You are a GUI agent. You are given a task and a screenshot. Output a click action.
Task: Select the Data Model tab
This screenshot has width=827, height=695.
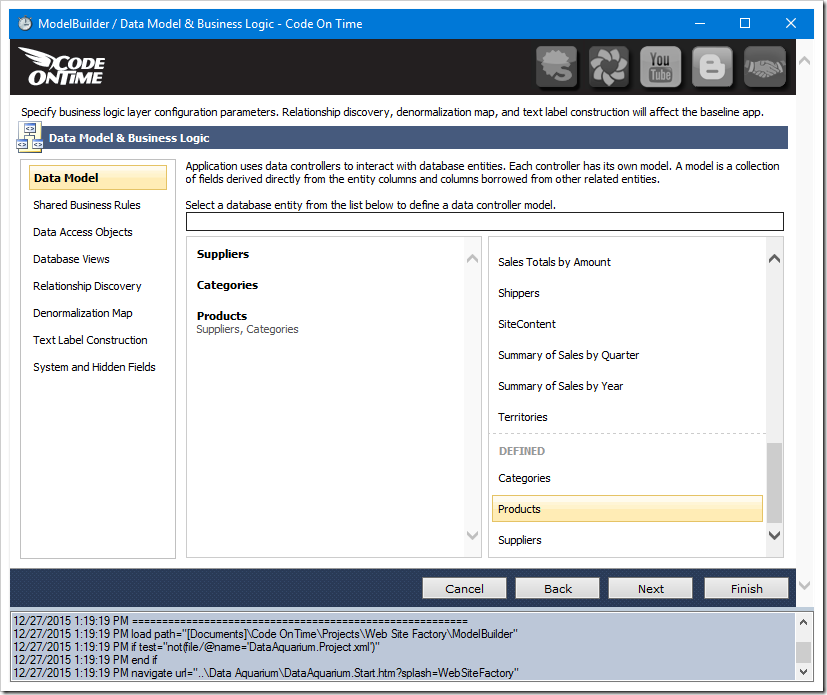tap(98, 178)
